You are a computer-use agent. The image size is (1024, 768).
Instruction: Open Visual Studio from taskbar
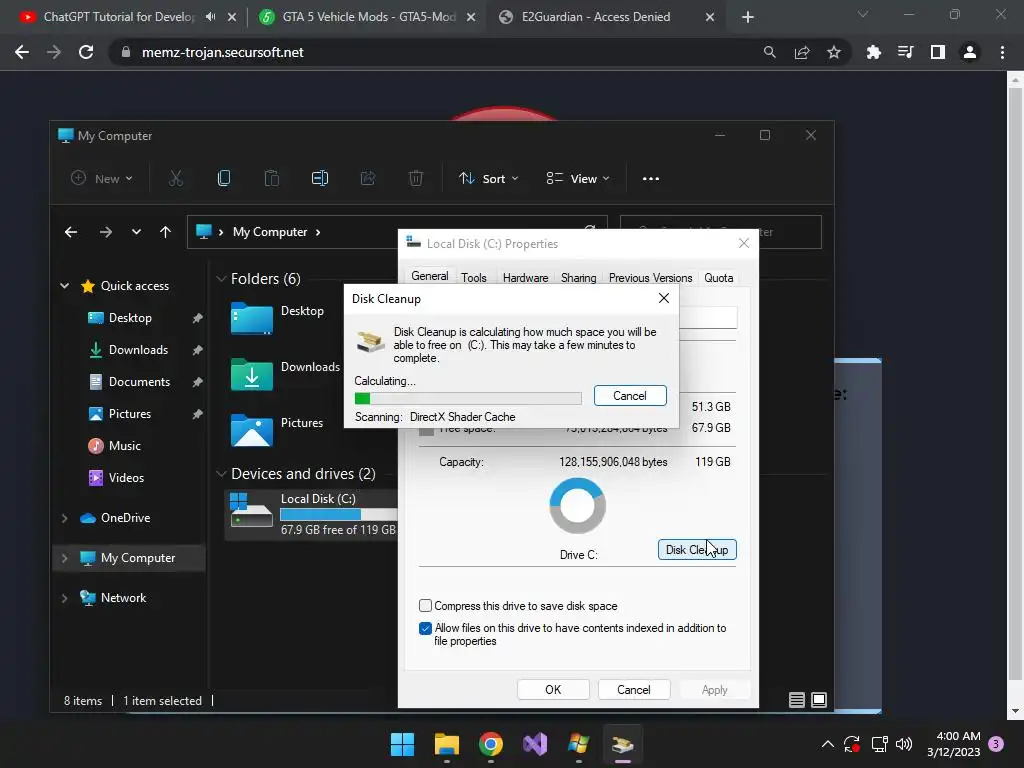point(535,744)
